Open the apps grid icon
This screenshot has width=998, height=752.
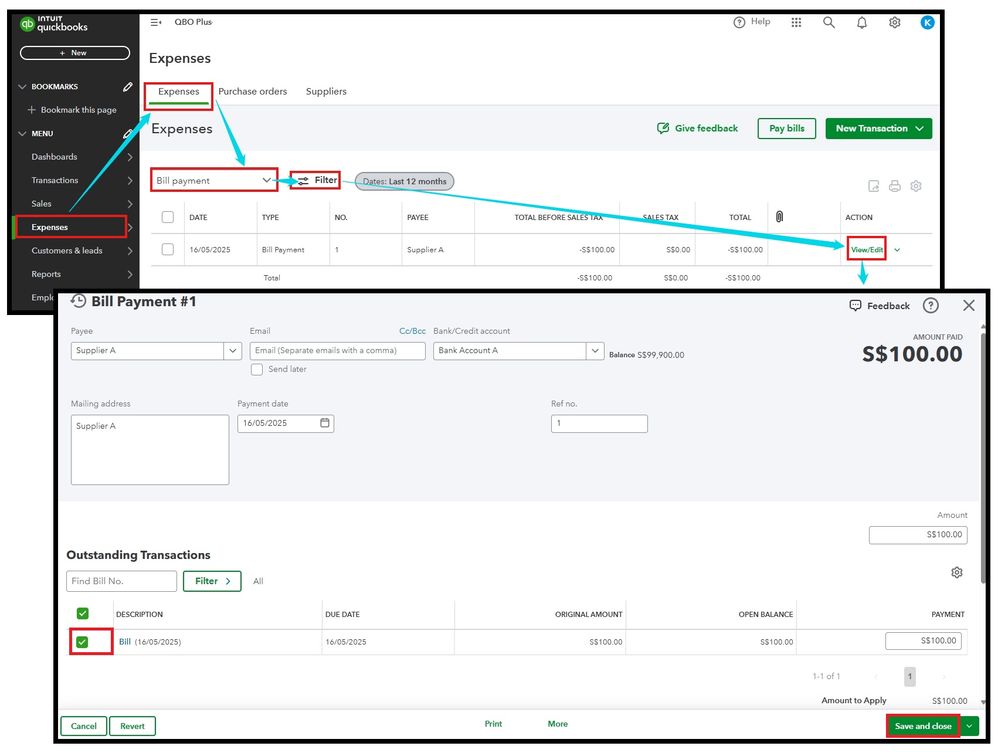click(796, 22)
